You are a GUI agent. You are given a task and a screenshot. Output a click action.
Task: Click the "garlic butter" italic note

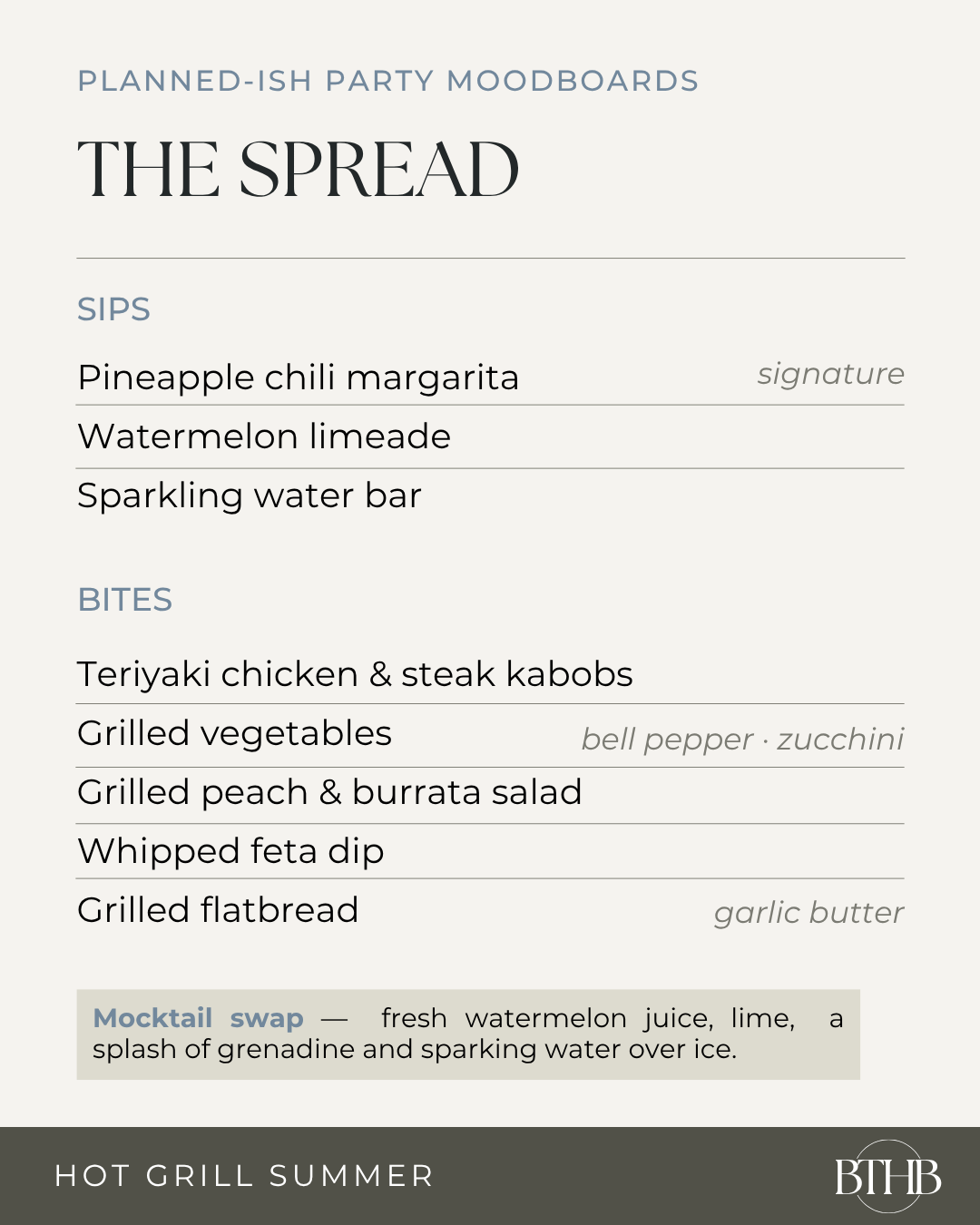pyautogui.click(x=809, y=913)
